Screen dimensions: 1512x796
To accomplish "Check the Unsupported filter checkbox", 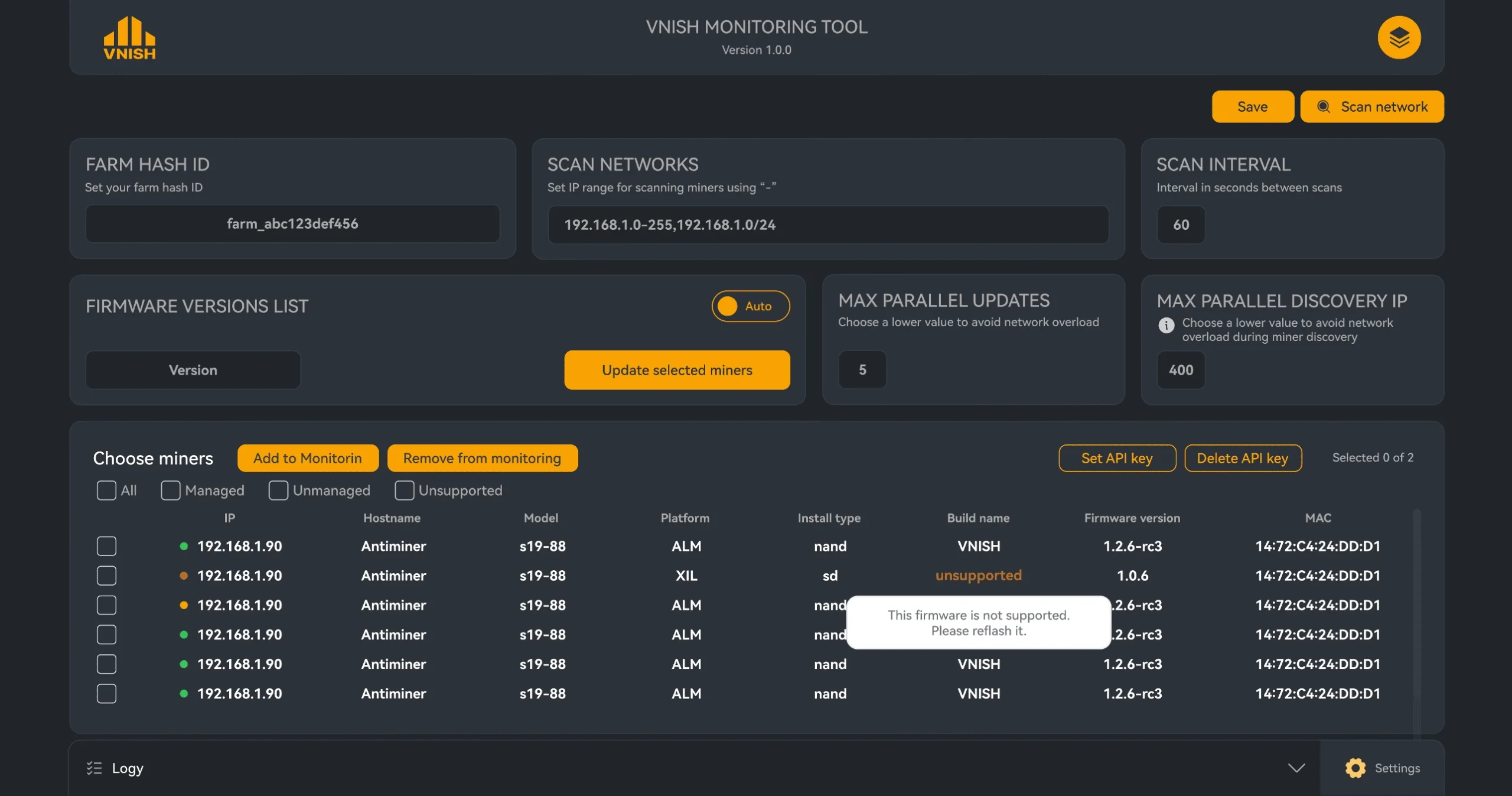I will point(404,490).
